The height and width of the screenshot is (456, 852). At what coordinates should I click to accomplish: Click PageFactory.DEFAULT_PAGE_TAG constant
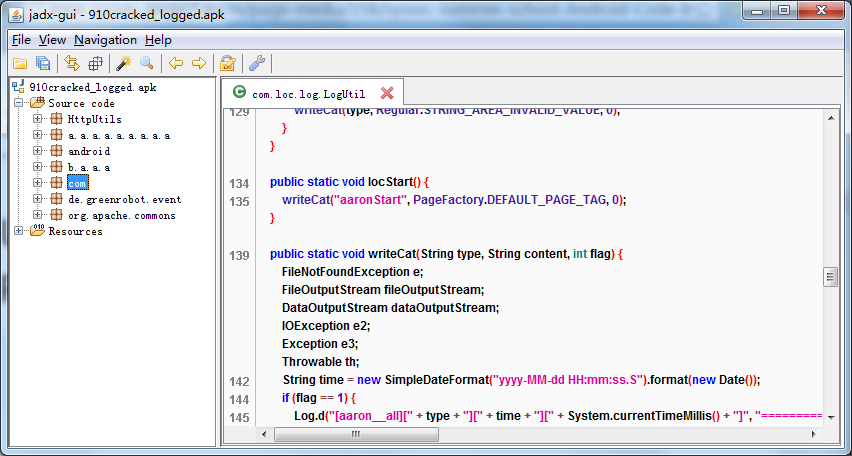[x=509, y=200]
